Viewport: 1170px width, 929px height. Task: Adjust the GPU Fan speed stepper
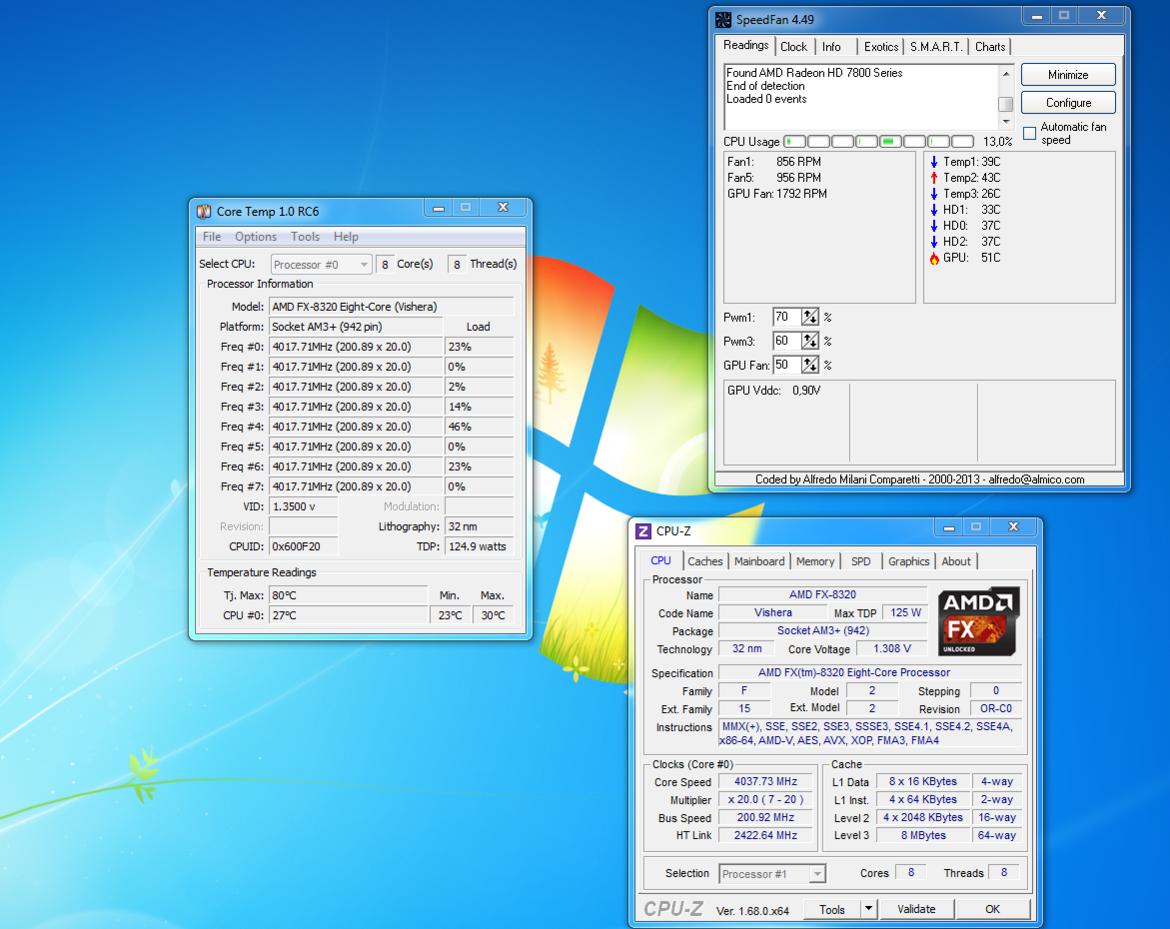(x=810, y=365)
